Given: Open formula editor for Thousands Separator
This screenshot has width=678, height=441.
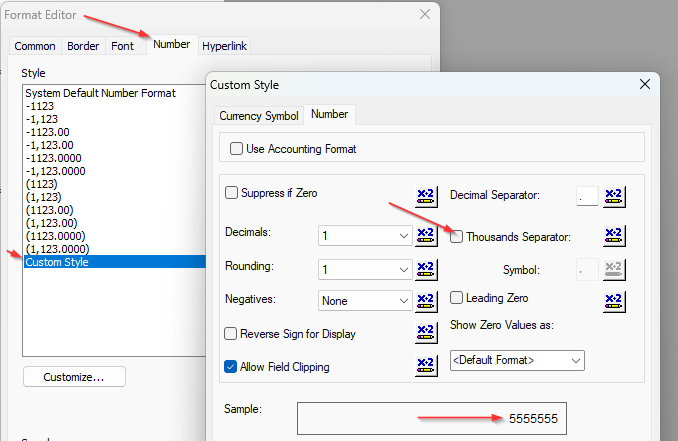Looking at the screenshot, I should 614,236.
